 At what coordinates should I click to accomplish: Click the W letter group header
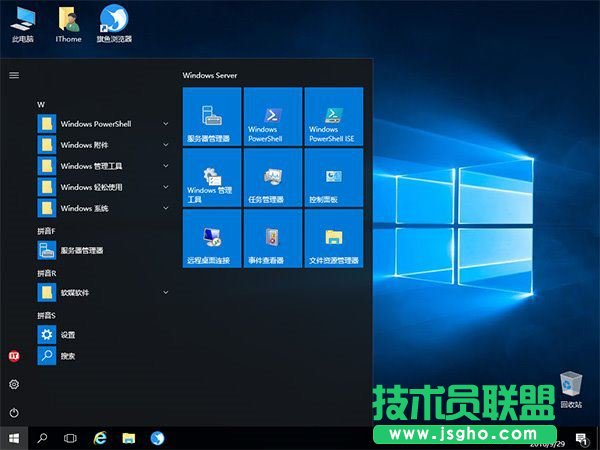(41, 104)
